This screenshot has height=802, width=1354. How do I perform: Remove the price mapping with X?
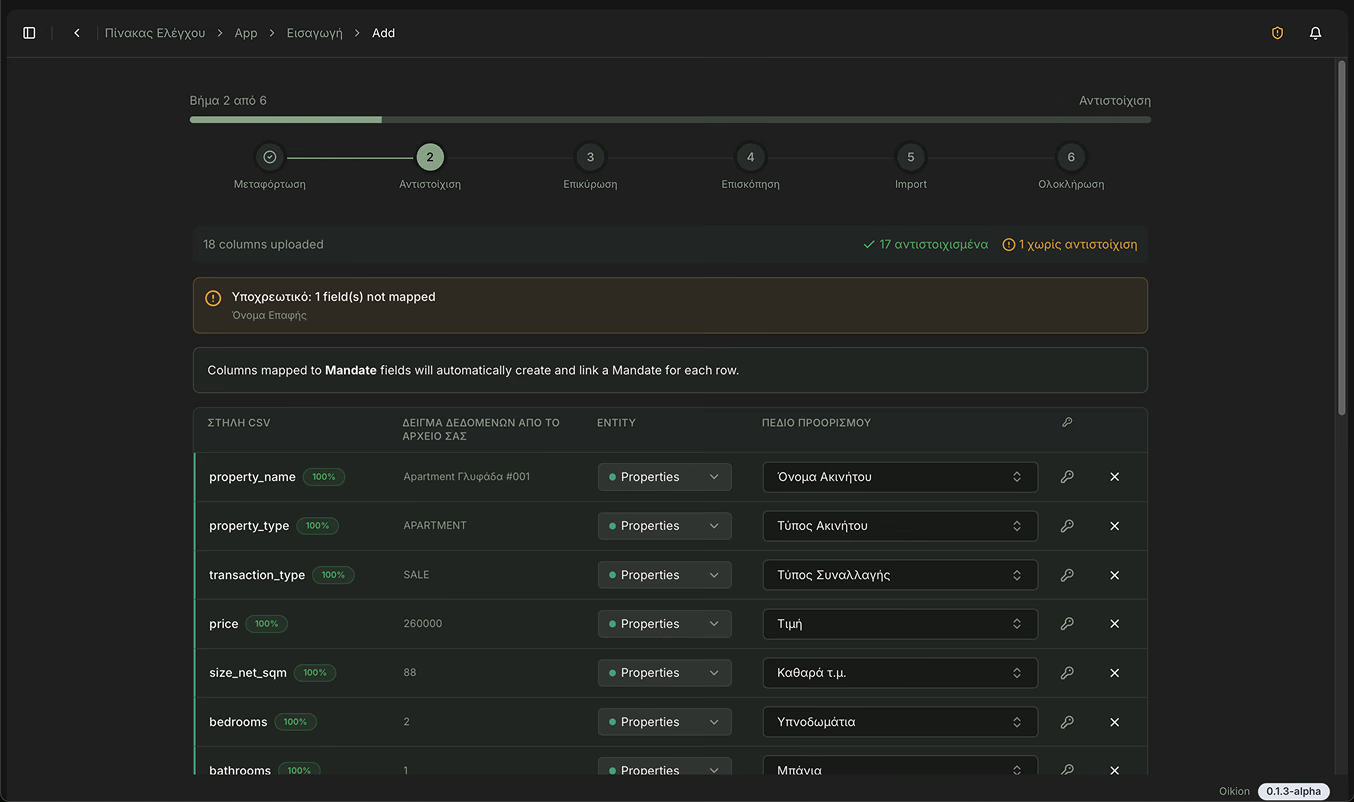(x=1115, y=624)
